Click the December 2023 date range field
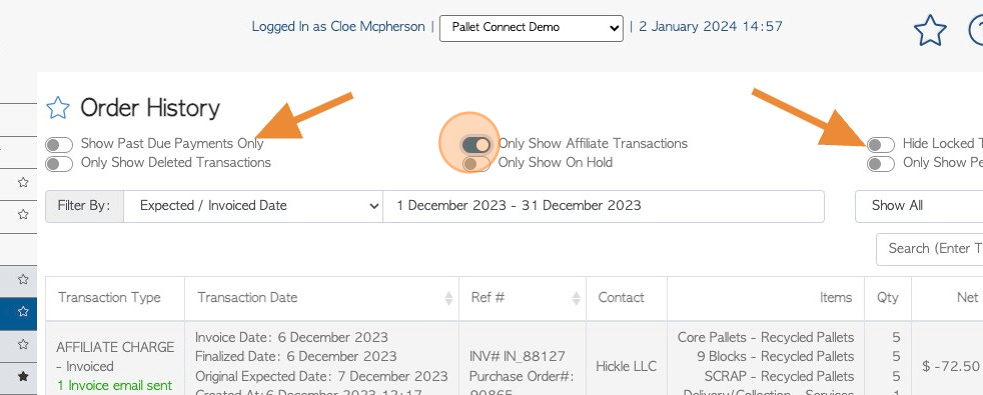Screen dimensions: 983x395 (x=604, y=206)
